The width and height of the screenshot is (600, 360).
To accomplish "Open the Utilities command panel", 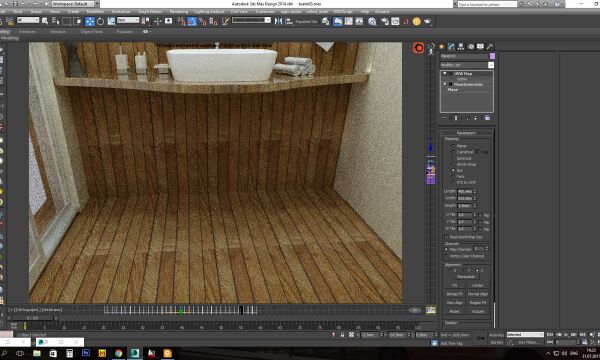I will point(490,46).
